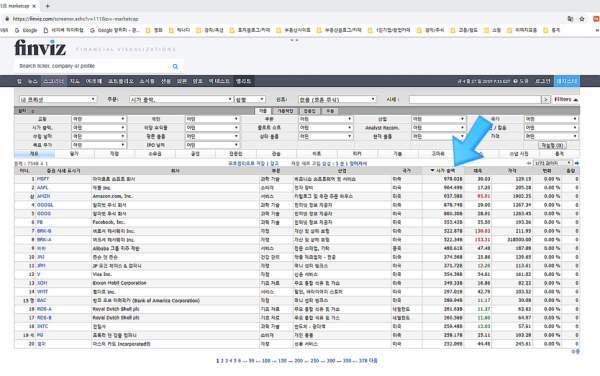This screenshot has height=376, width=600.
Task: Click the Reset filters button
Action: point(552,145)
